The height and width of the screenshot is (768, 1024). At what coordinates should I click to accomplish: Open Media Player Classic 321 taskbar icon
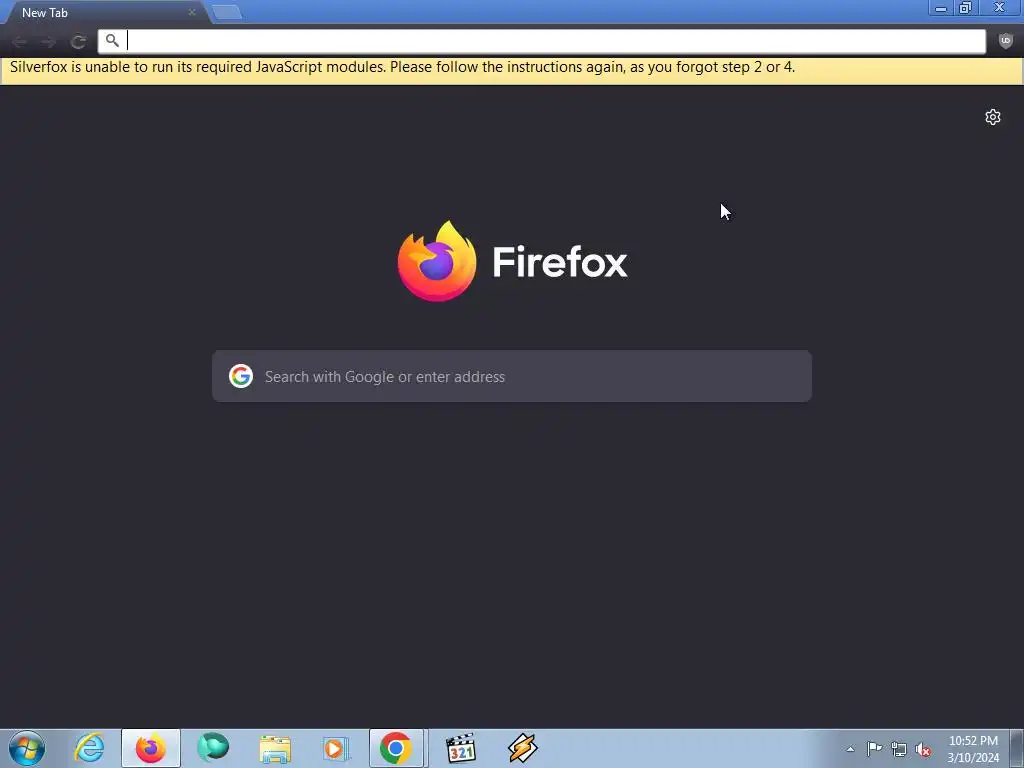pos(460,748)
